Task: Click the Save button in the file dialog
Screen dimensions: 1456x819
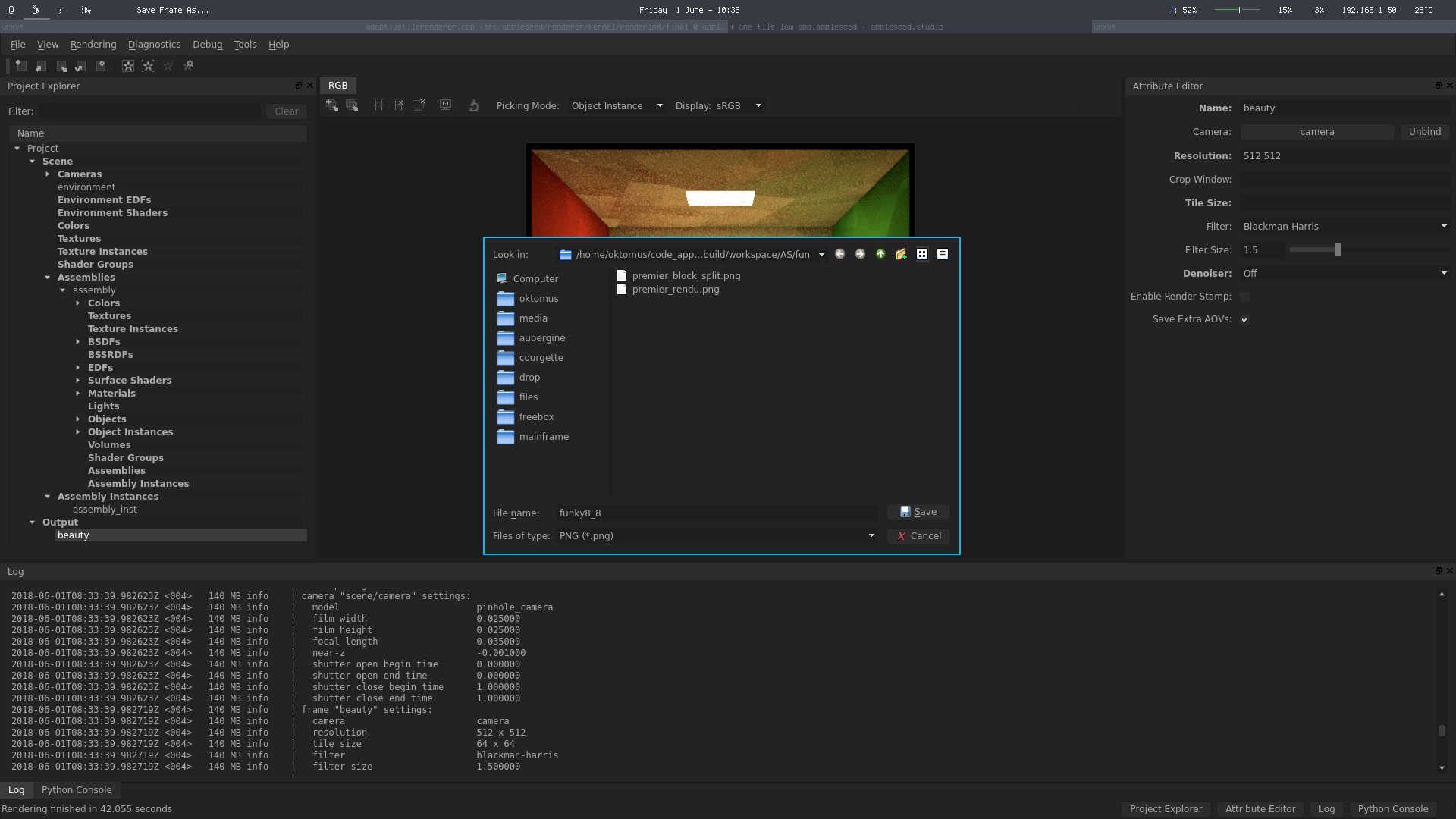Action: click(918, 512)
